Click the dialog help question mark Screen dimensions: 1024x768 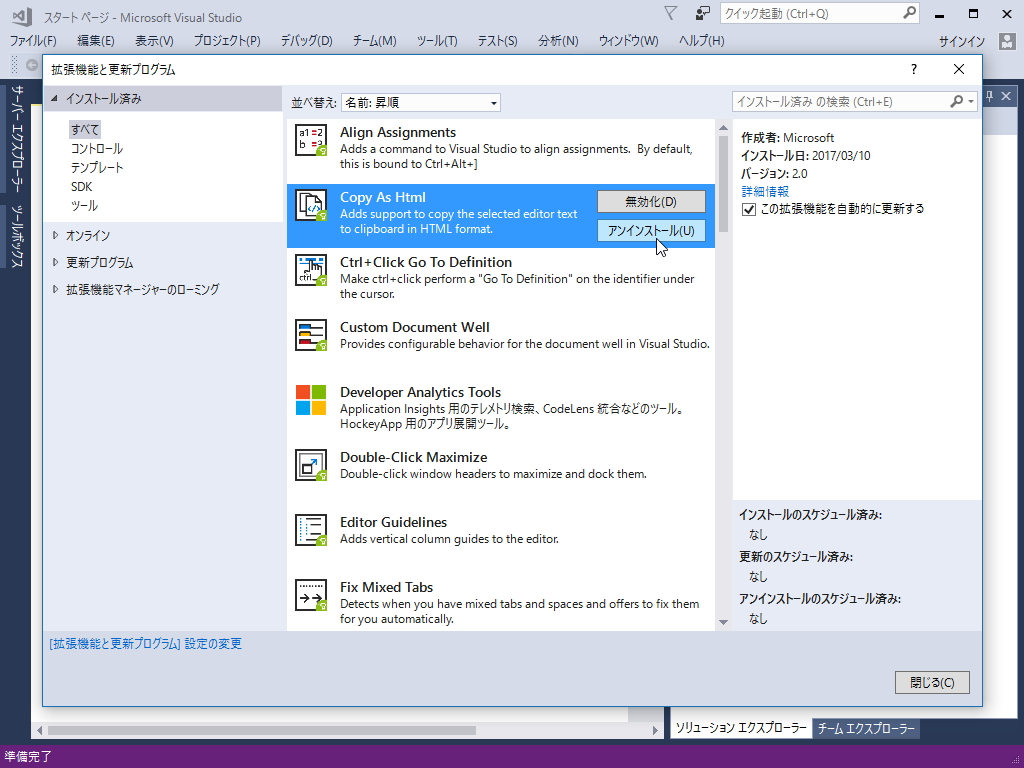914,69
